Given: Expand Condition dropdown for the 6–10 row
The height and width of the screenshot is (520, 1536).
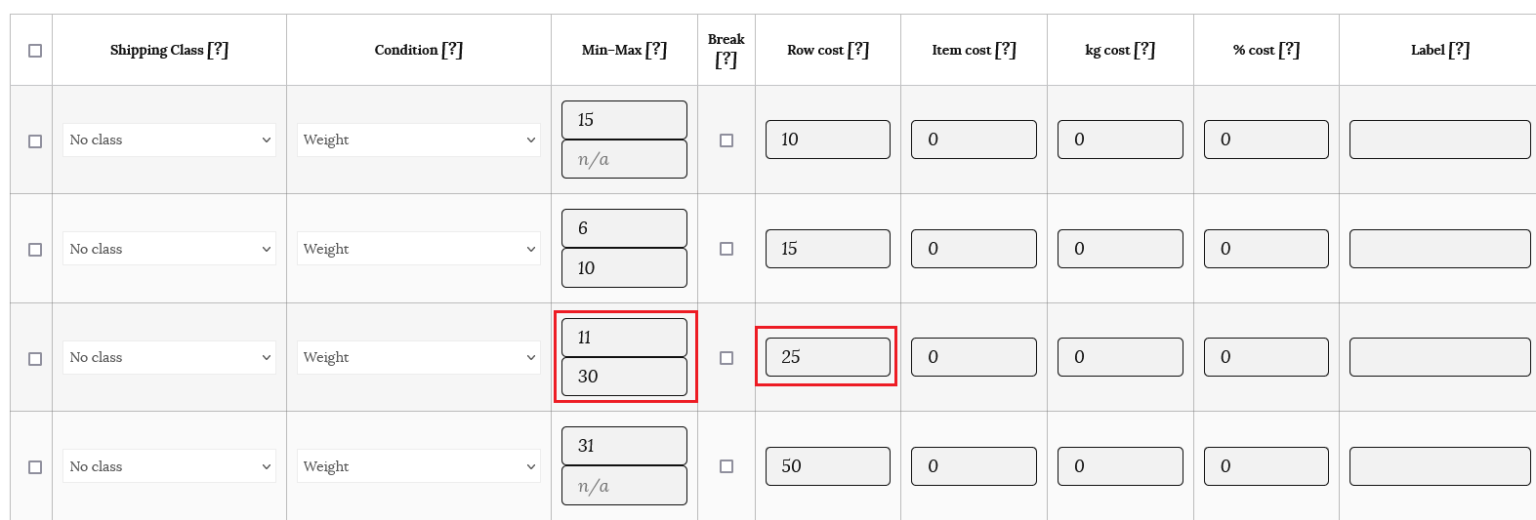Looking at the screenshot, I should point(419,249).
